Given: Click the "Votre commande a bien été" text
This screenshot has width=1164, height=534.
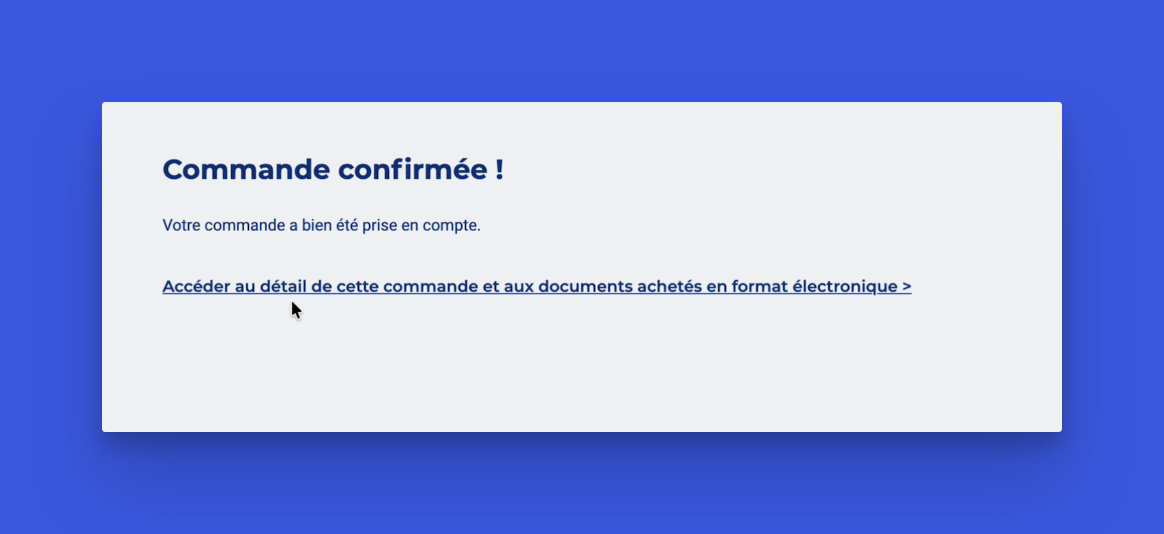Looking at the screenshot, I should (x=258, y=225).
